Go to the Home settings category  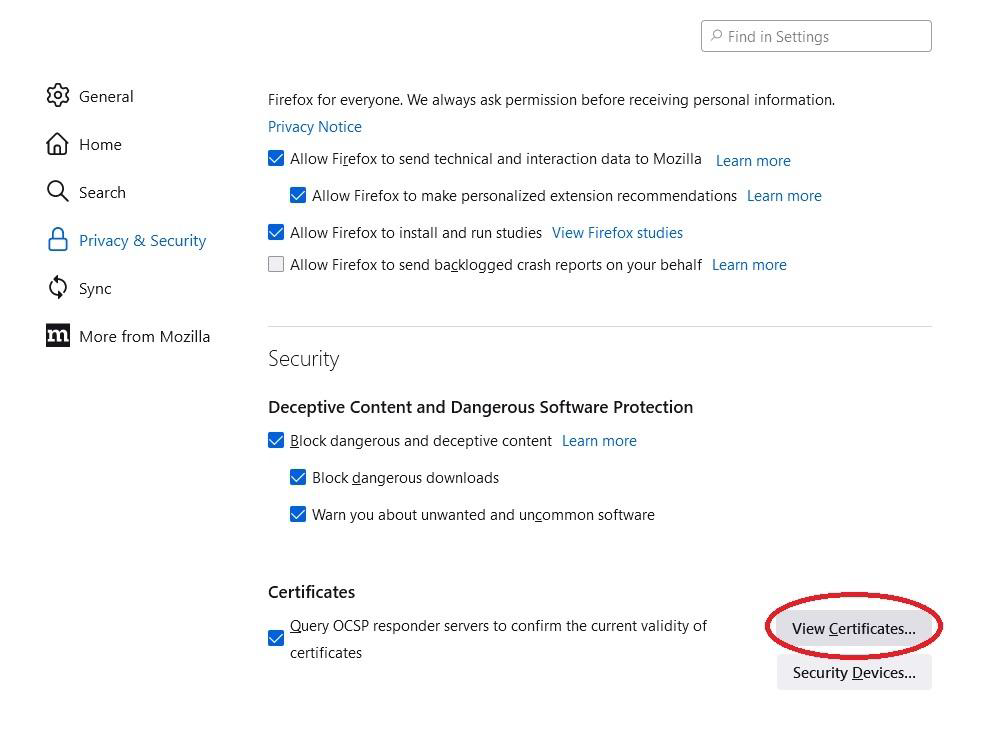(100, 144)
